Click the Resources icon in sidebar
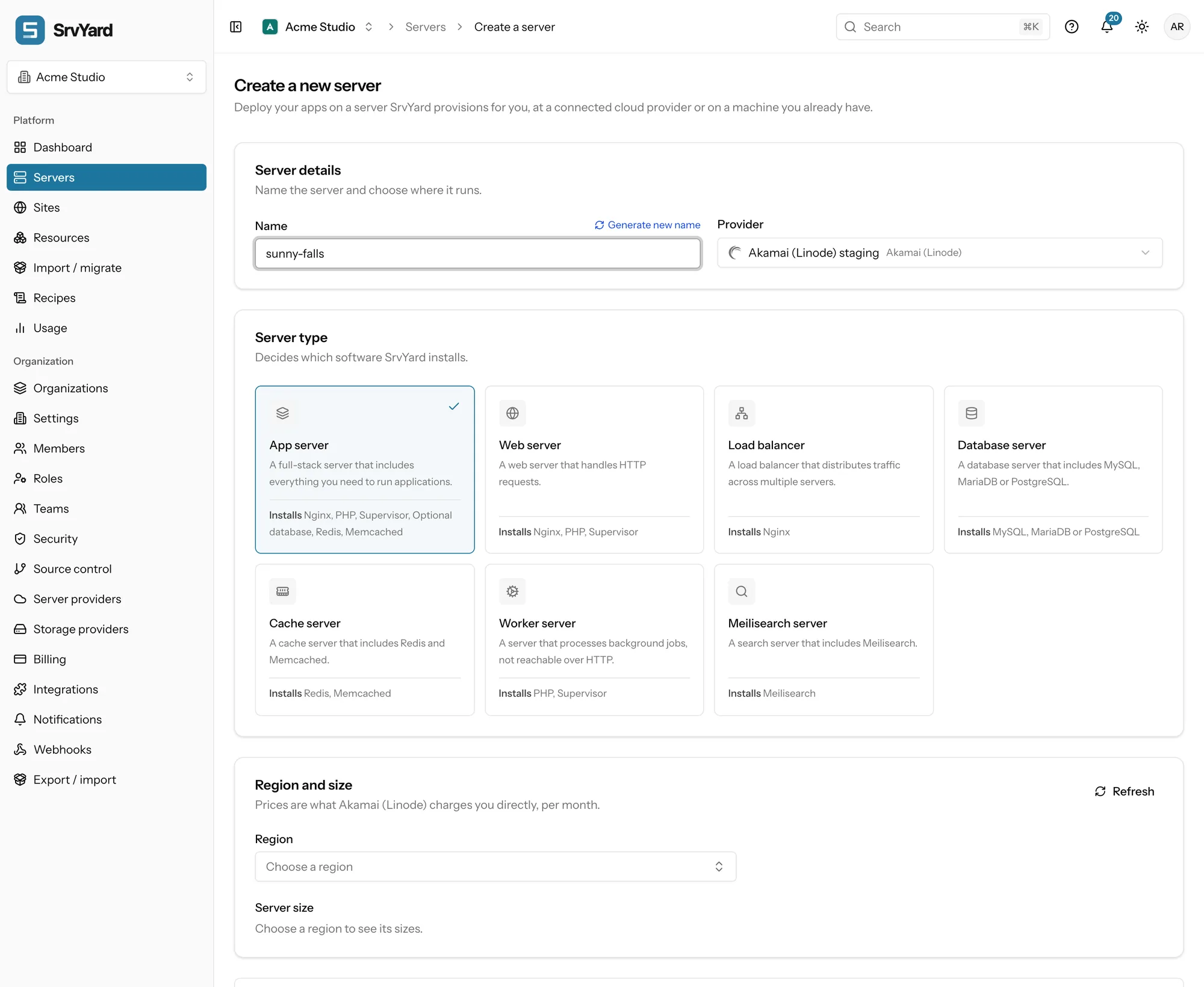Image resolution: width=1204 pixels, height=987 pixels. point(20,238)
